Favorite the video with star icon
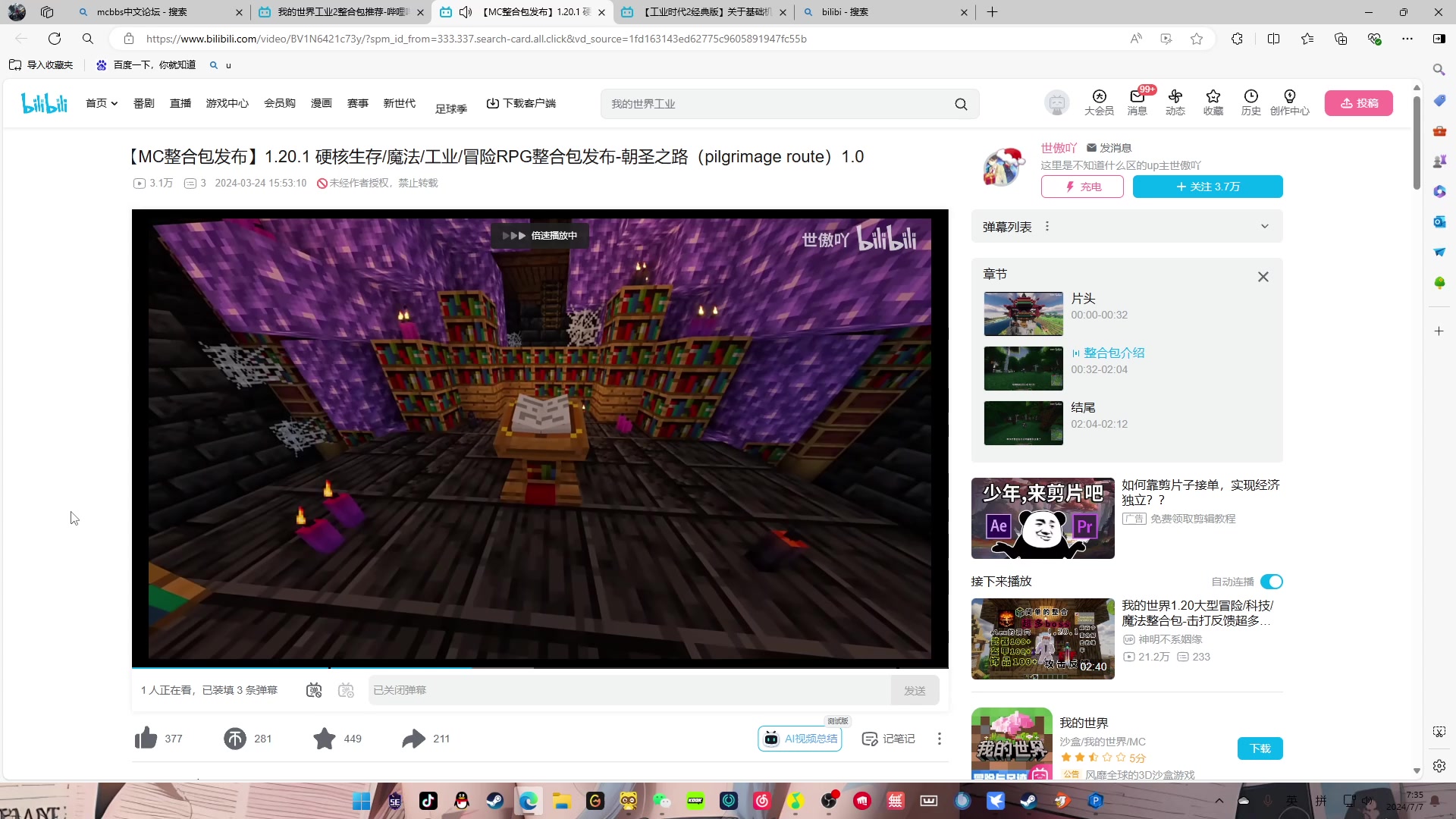Viewport: 1456px width, 819px height. coord(325,738)
